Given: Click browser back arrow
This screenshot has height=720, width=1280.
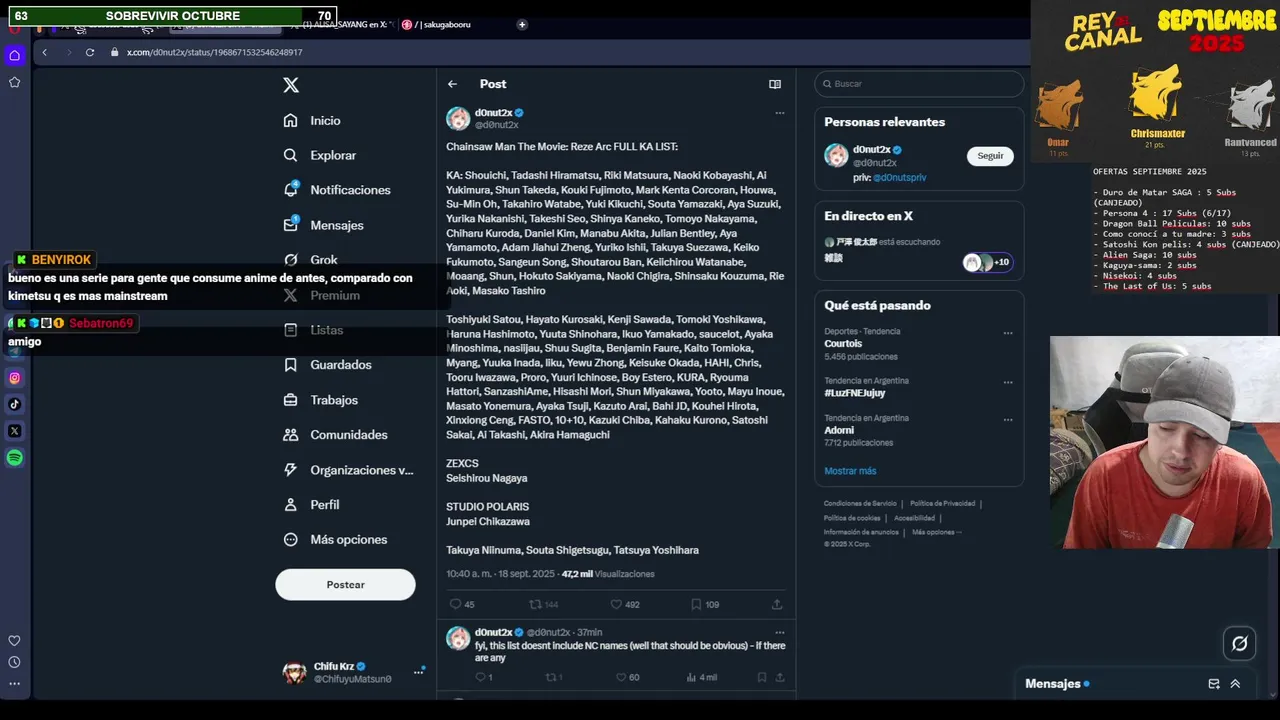Looking at the screenshot, I should point(44,52).
